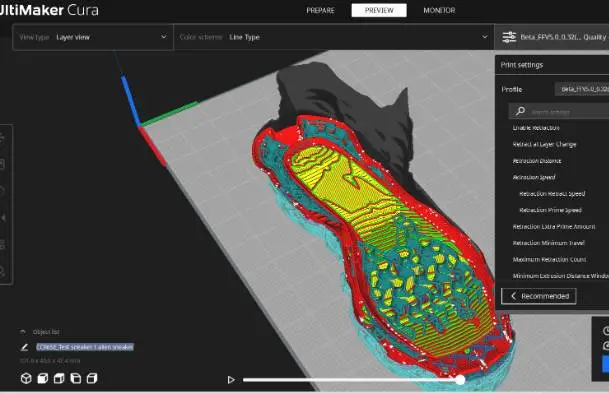The image size is (609, 394).
Task: Switch to the PREPARE stage tab
Action: click(320, 10)
